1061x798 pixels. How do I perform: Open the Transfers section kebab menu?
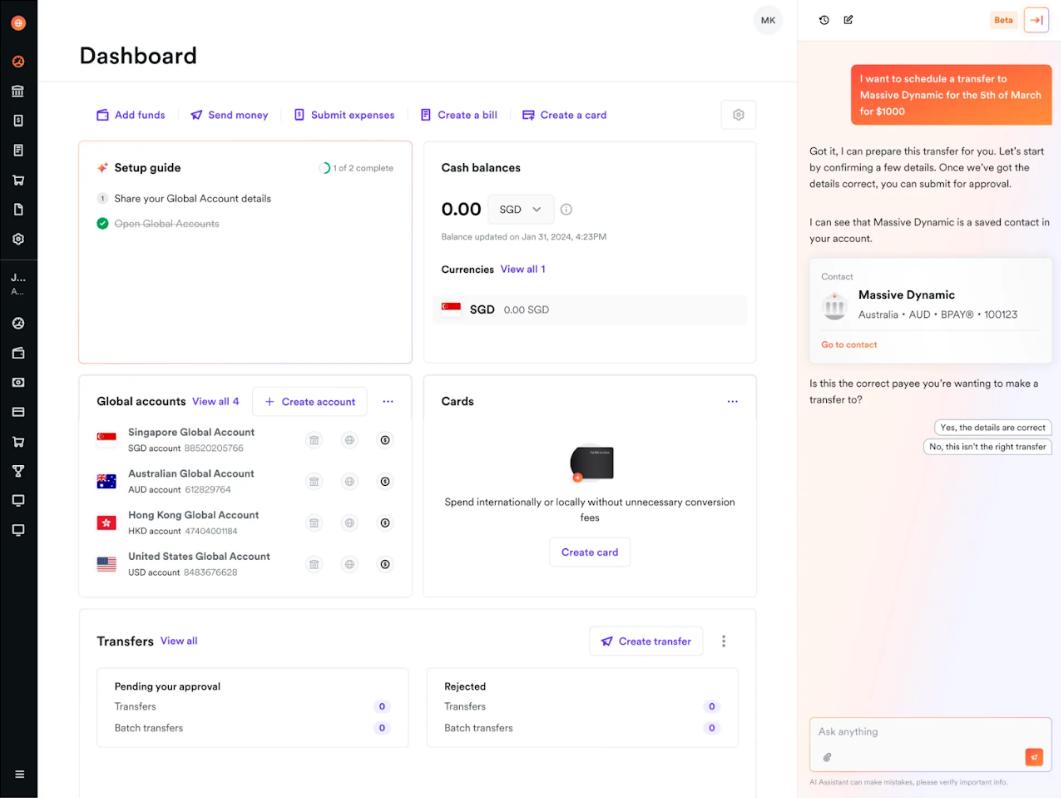coord(724,641)
